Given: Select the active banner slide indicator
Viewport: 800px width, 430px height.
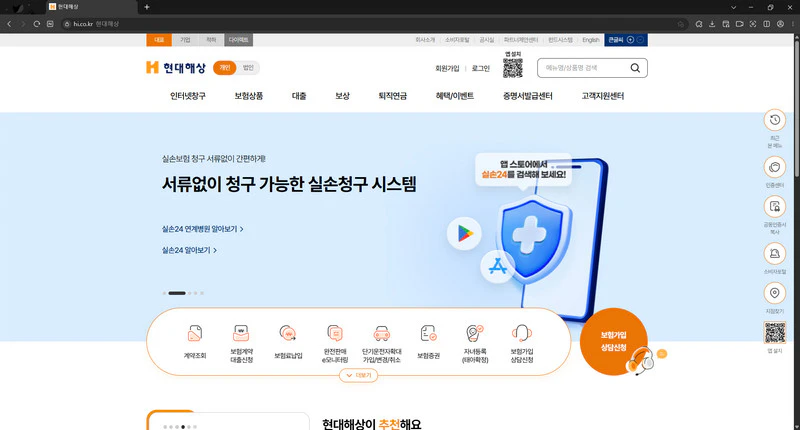Looking at the screenshot, I should click(x=177, y=293).
